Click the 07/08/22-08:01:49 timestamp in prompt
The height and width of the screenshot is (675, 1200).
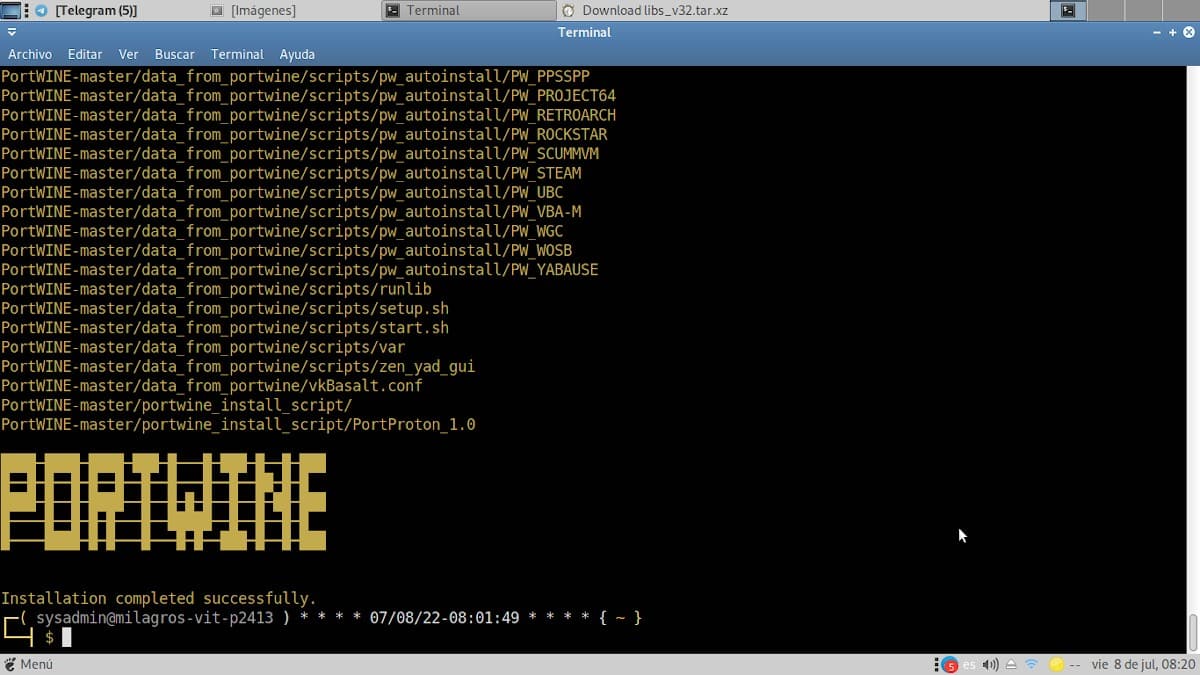coord(444,618)
